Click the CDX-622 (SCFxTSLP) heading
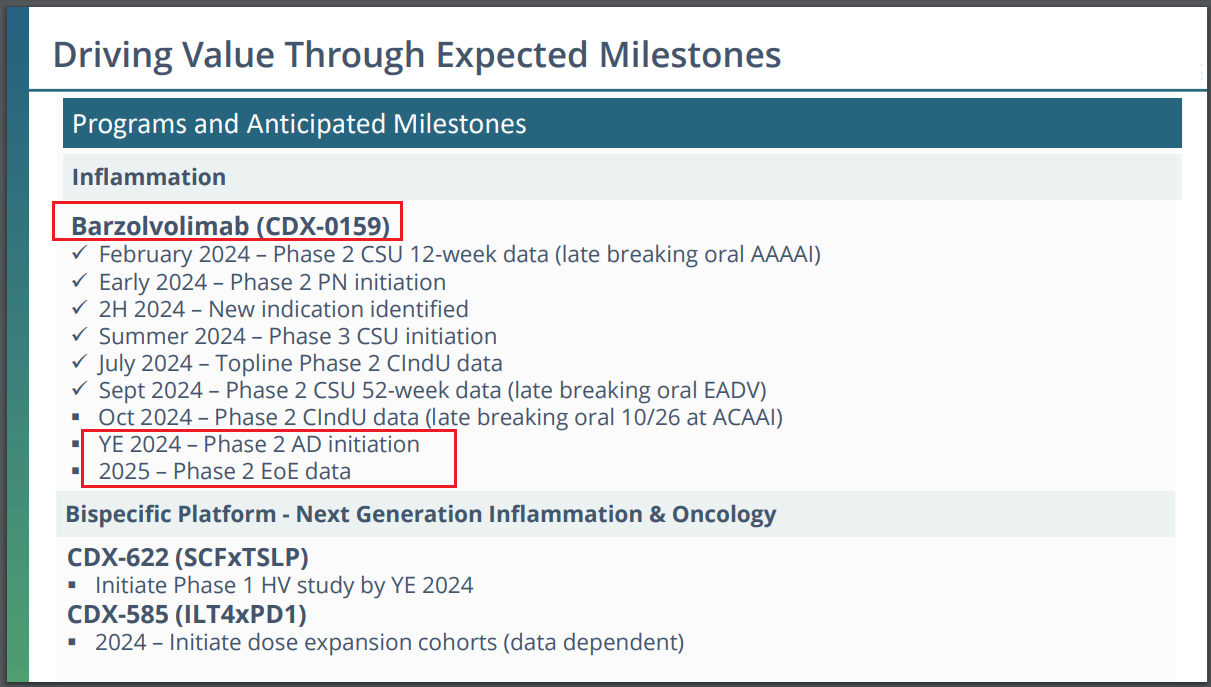The image size is (1211, 687). (188, 557)
